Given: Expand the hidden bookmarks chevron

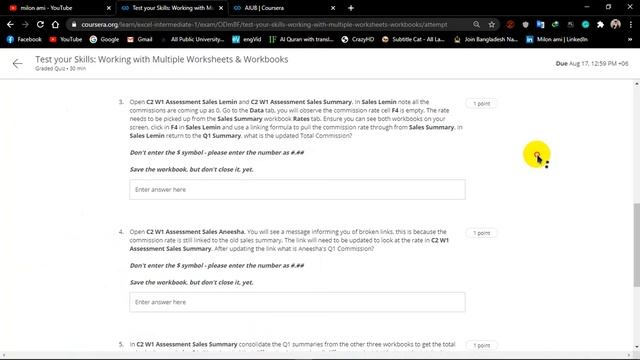Looking at the screenshot, I should (630, 39).
